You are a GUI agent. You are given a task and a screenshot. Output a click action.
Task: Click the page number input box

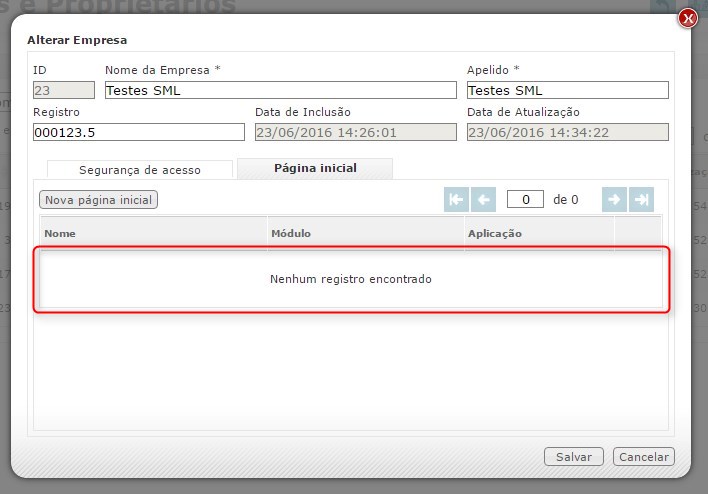pos(525,199)
